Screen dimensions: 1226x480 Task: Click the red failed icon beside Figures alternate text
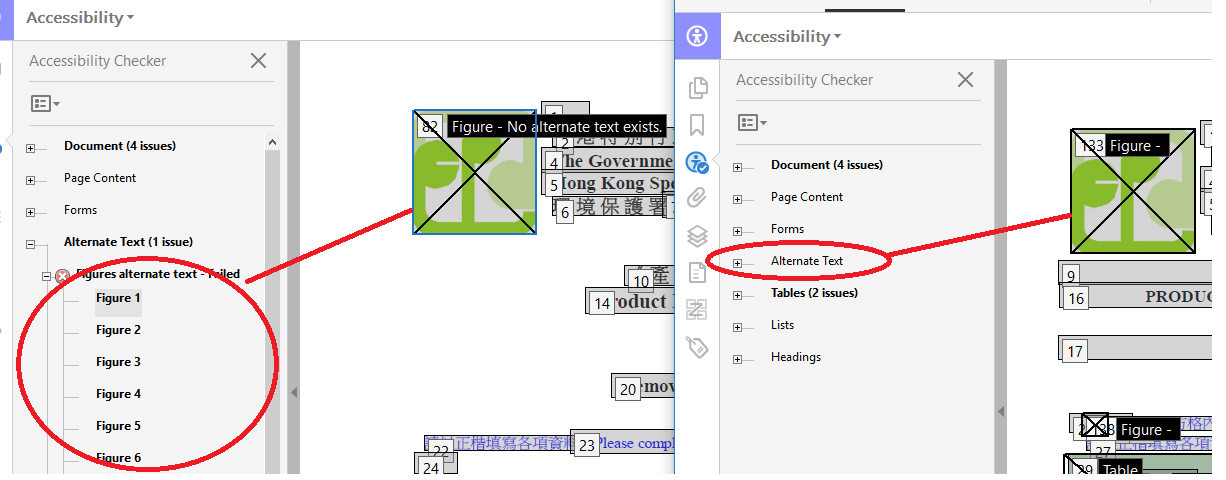pyautogui.click(x=62, y=275)
